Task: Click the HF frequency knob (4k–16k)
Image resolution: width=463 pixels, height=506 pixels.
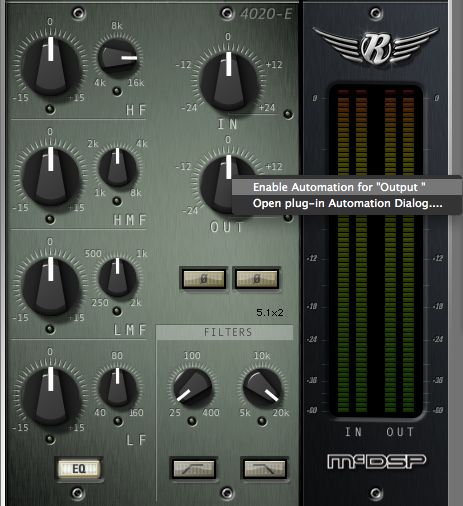Action: pos(117,58)
